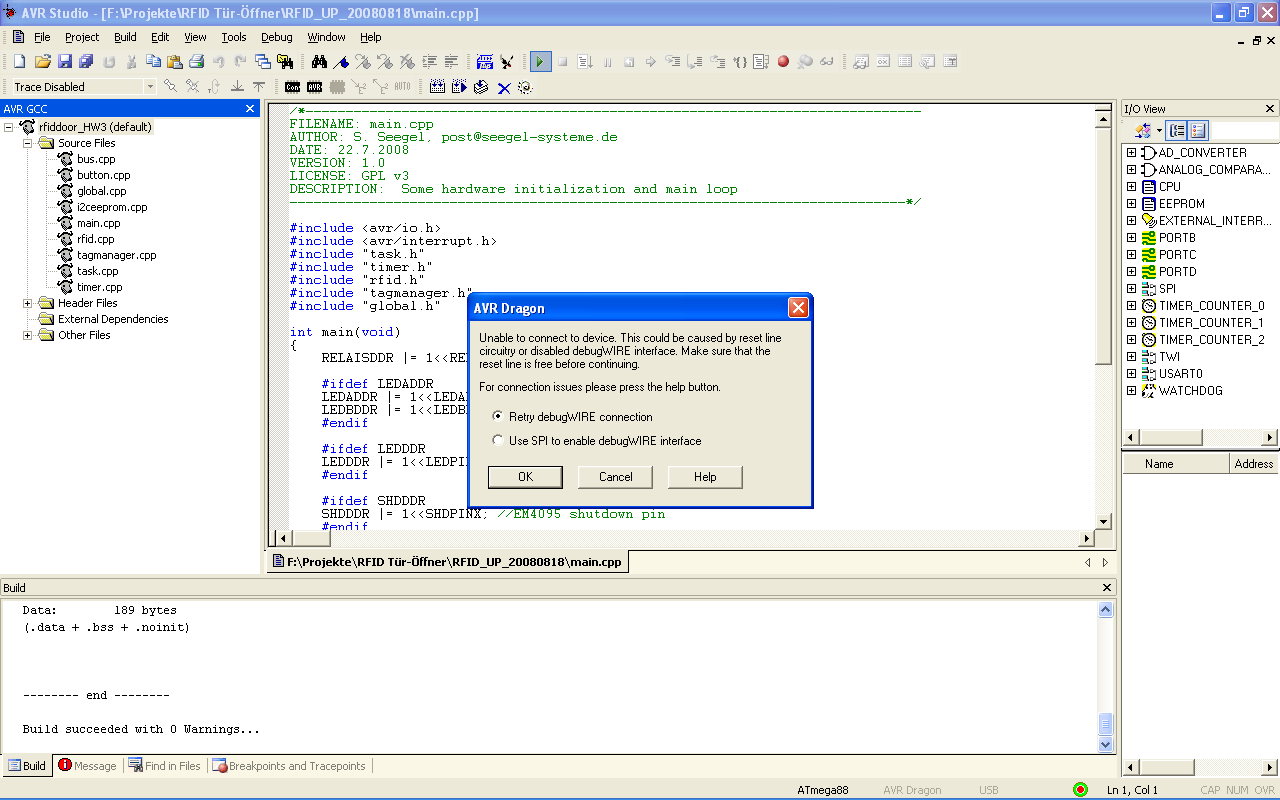
Task: Click the Paste clipboard icon
Action: pyautogui.click(x=175, y=62)
